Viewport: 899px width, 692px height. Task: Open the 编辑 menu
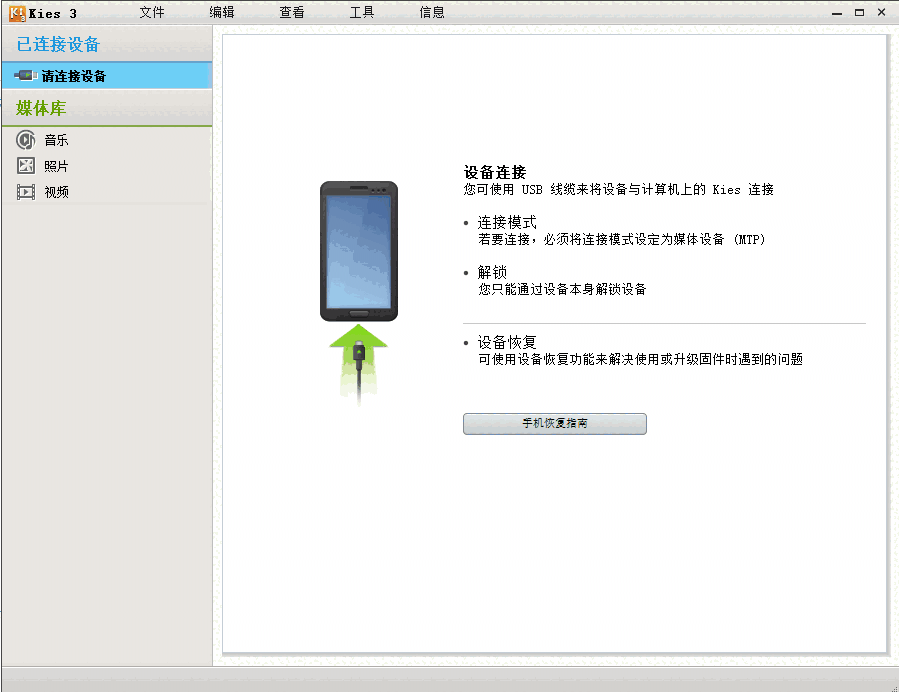click(x=222, y=12)
